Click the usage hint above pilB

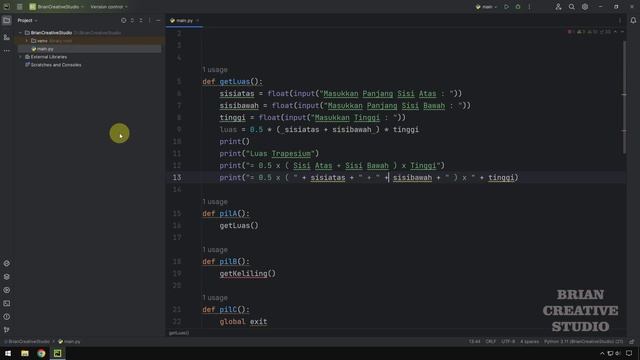click(x=215, y=250)
